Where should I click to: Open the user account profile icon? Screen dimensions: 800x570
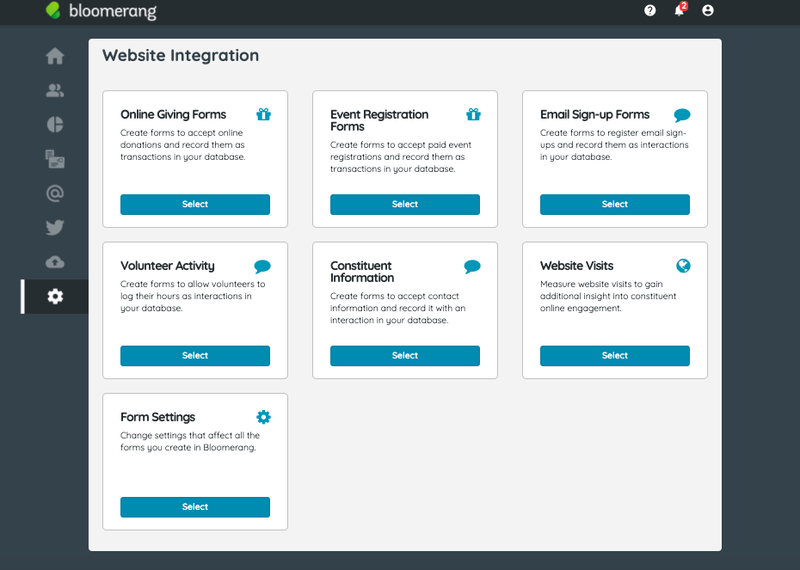[x=708, y=10]
